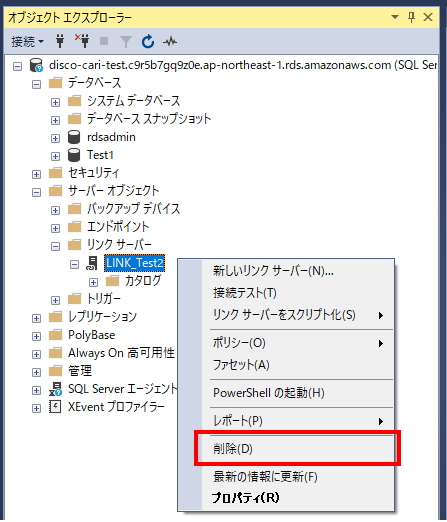447x522 pixels.
Task: Expand the PolyBase folder
Action: 36,336
